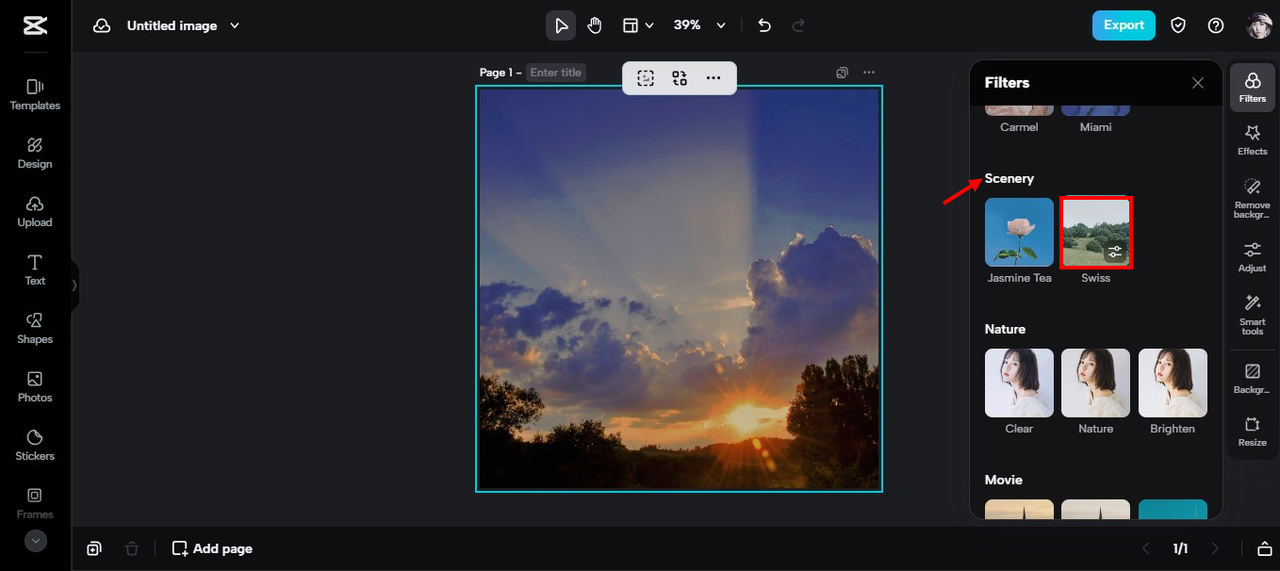Open the Resize tool
Viewport: 1280px width, 571px height.
pos(1253,432)
